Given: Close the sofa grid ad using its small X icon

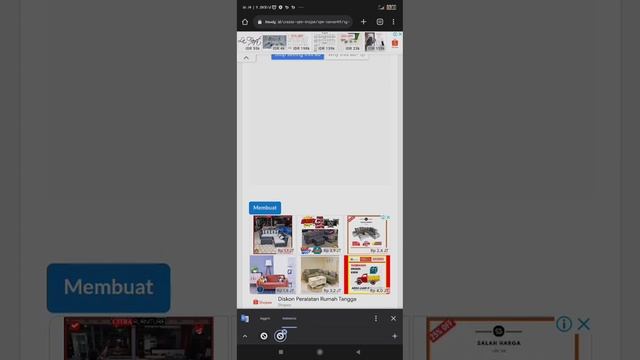Looking at the screenshot, I should click(x=389, y=218).
